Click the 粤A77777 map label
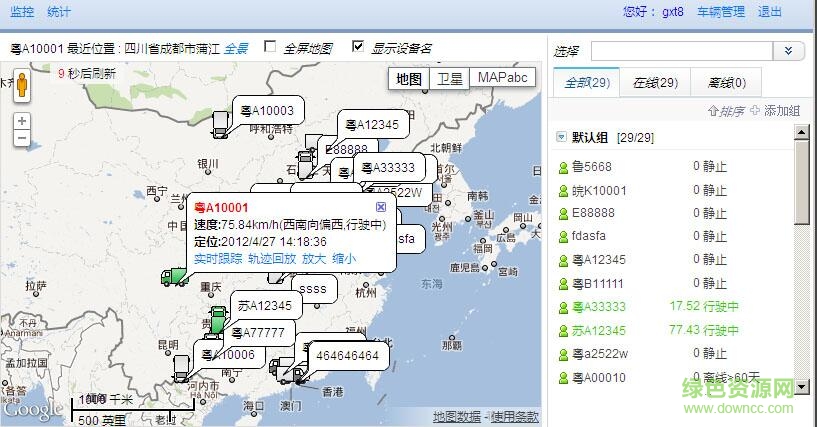This screenshot has height=427, width=817. click(258, 332)
